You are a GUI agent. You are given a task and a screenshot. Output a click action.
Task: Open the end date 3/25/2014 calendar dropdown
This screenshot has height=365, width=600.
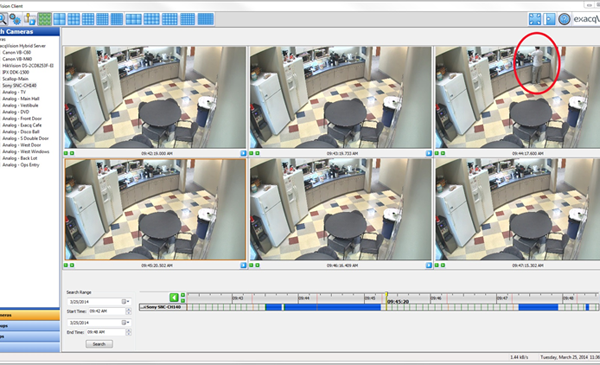tap(125, 323)
